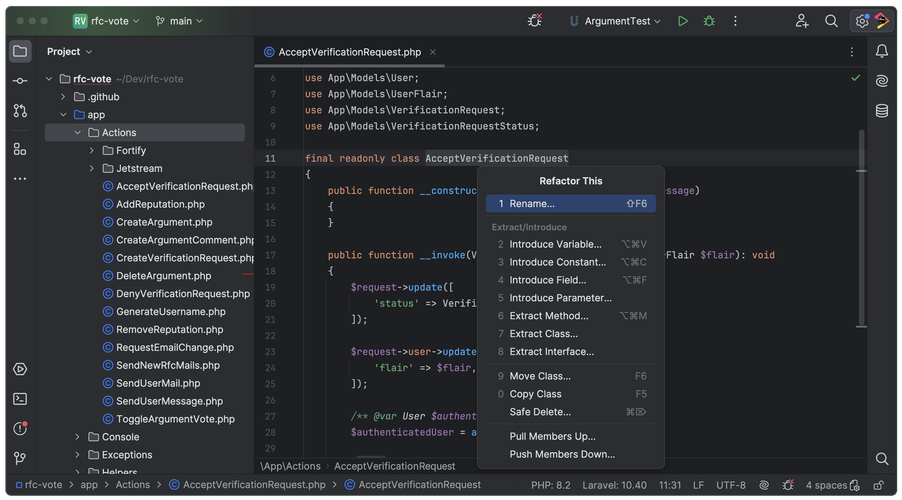The width and height of the screenshot is (902, 500).
Task: Expand the Exceptions folder
Action: [x=78, y=455]
